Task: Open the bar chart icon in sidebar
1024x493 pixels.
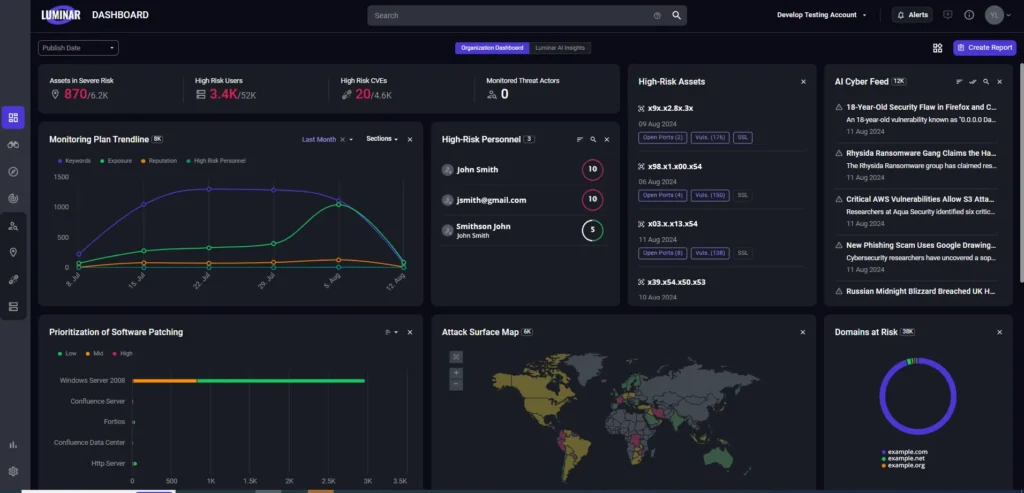Action: 13,444
